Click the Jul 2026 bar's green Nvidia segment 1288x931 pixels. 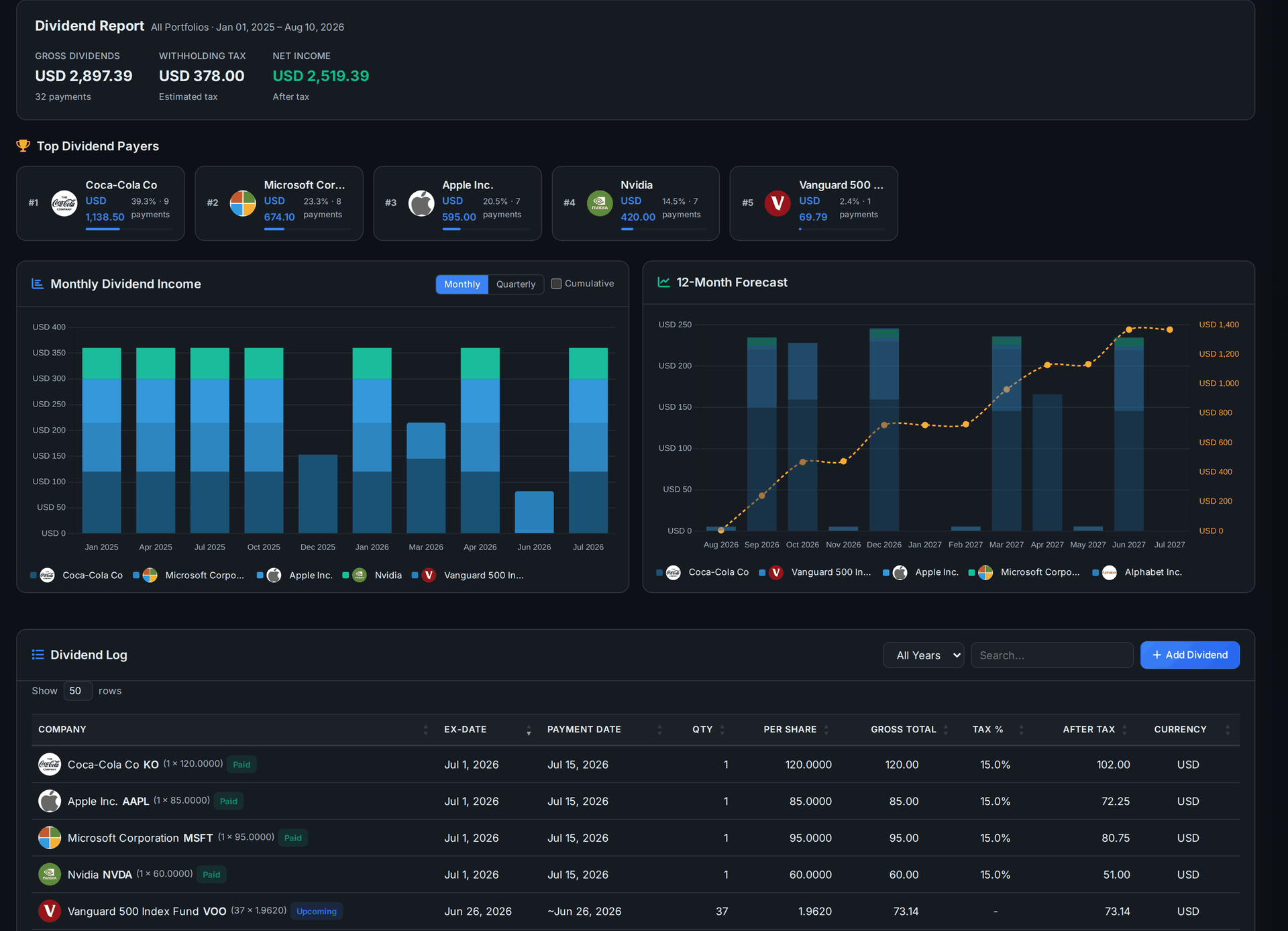point(588,363)
